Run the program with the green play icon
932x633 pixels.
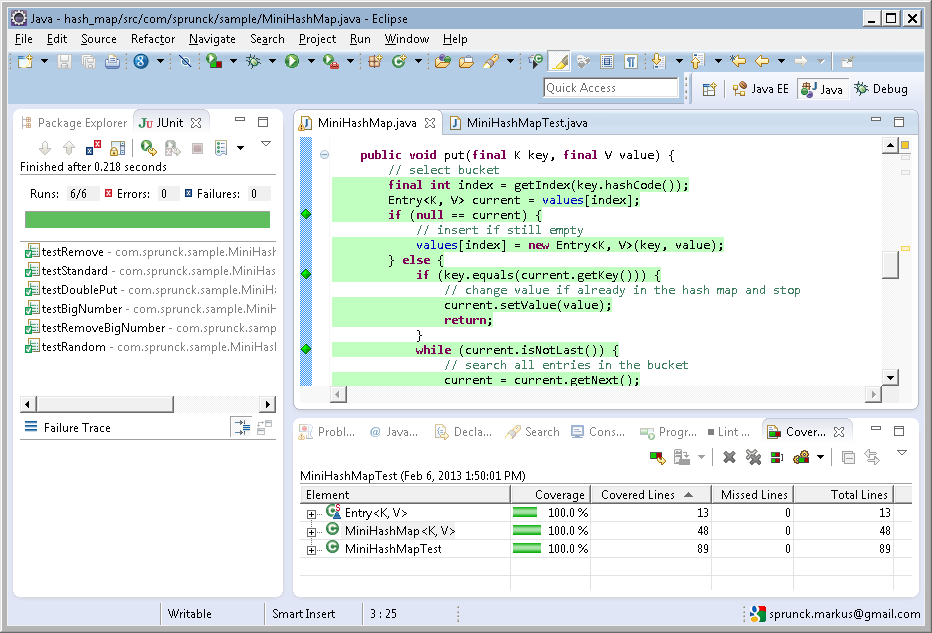pos(292,61)
